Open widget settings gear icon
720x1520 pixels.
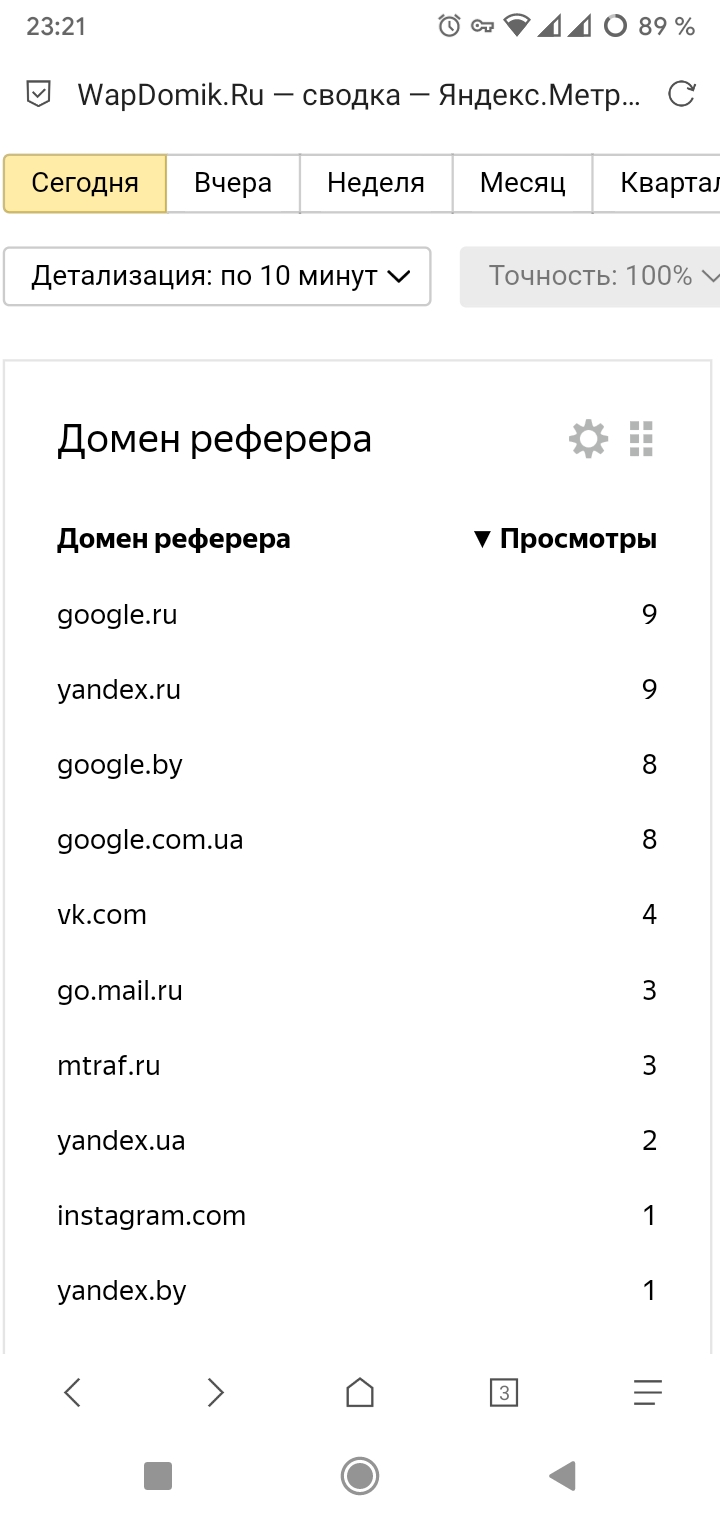click(588, 439)
